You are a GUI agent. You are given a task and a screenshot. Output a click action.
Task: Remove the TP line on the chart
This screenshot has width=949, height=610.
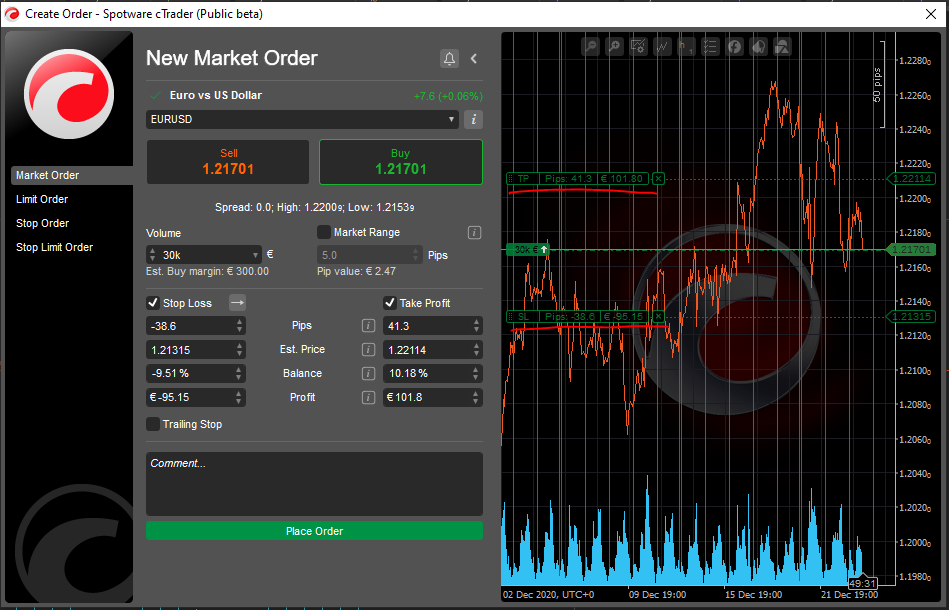tap(658, 179)
